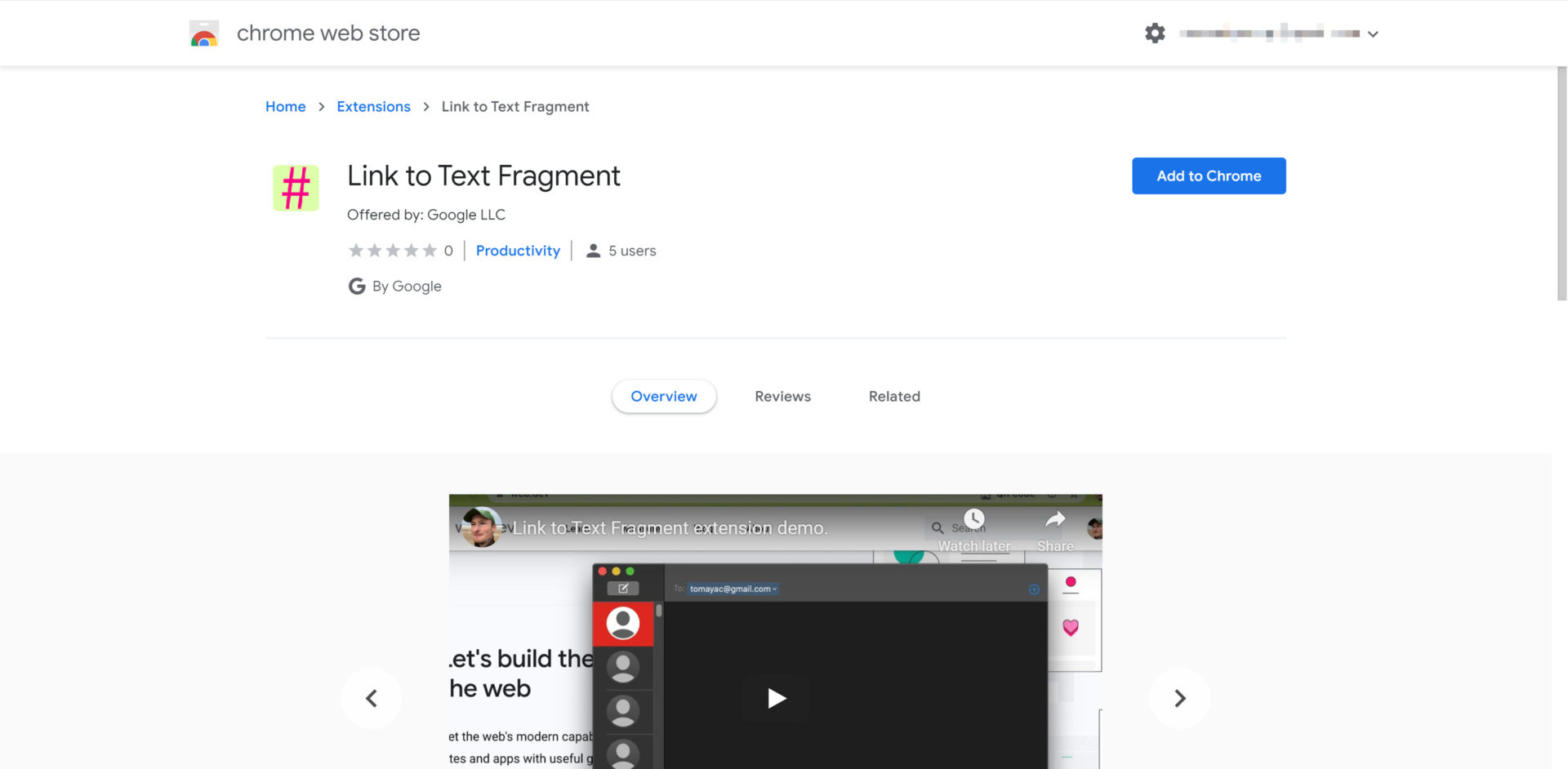
Task: Show next screenshot with right arrow
Action: tap(1179, 698)
